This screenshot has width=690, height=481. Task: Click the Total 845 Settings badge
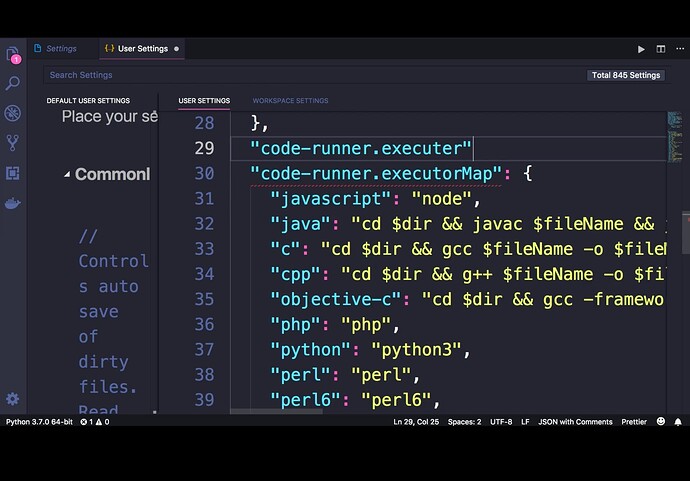(626, 75)
